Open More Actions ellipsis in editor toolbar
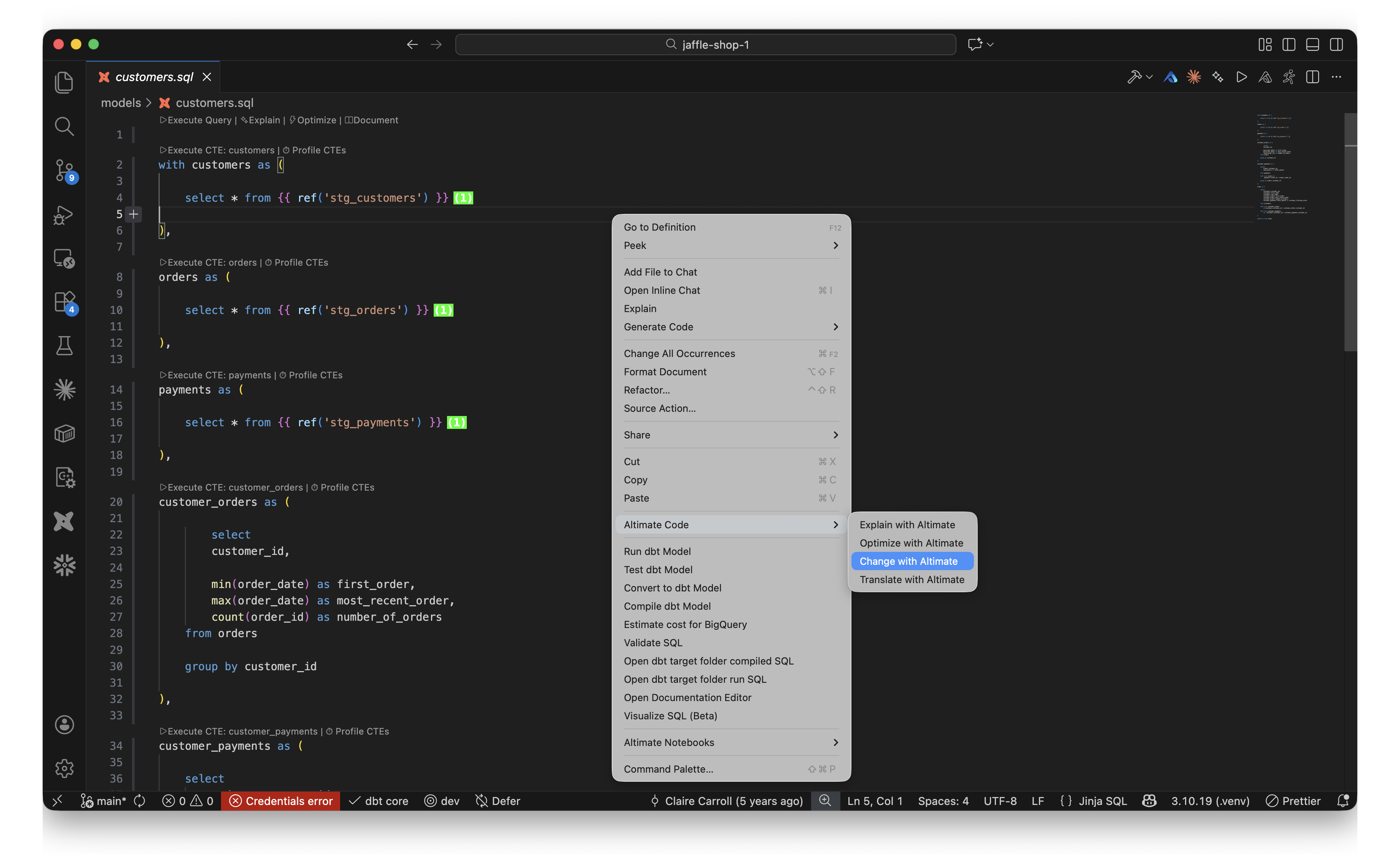Image resolution: width=1400 pixels, height=867 pixels. tap(1336, 77)
